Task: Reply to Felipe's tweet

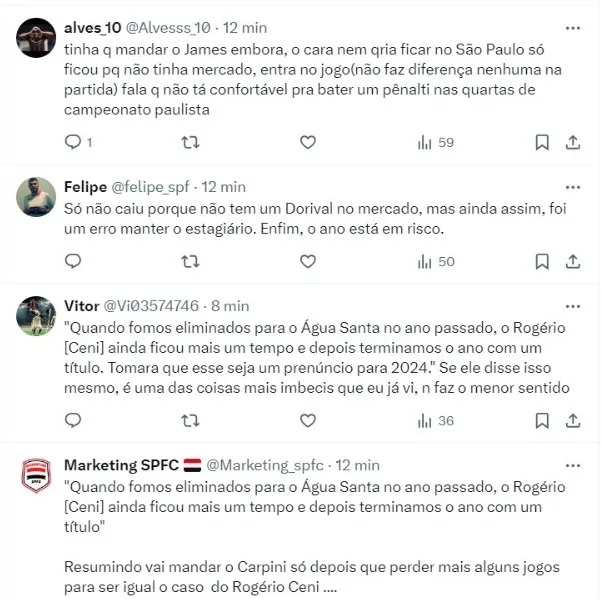Action: click(73, 261)
